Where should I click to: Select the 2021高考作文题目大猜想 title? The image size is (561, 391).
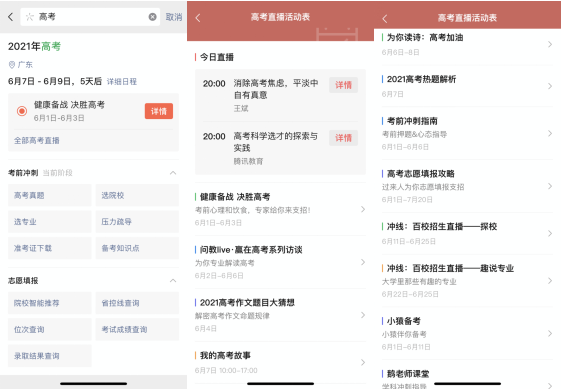coord(247,303)
